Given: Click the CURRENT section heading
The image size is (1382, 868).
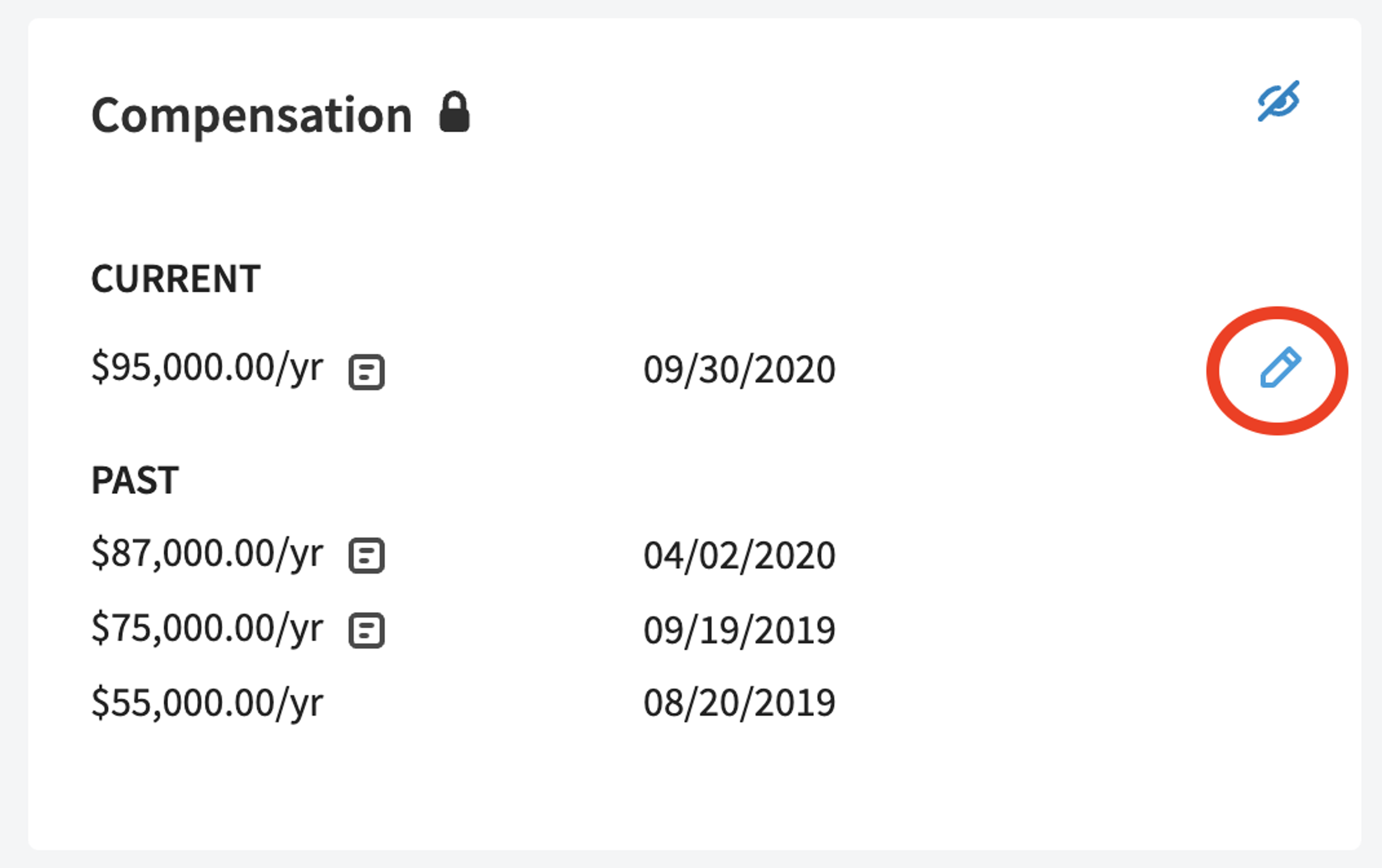Looking at the screenshot, I should (176, 279).
